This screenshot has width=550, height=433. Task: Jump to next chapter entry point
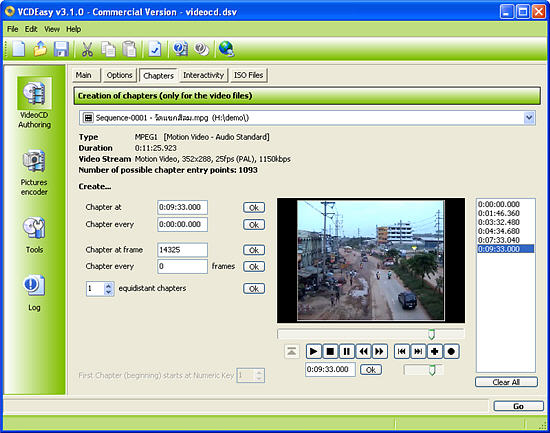(x=418, y=351)
